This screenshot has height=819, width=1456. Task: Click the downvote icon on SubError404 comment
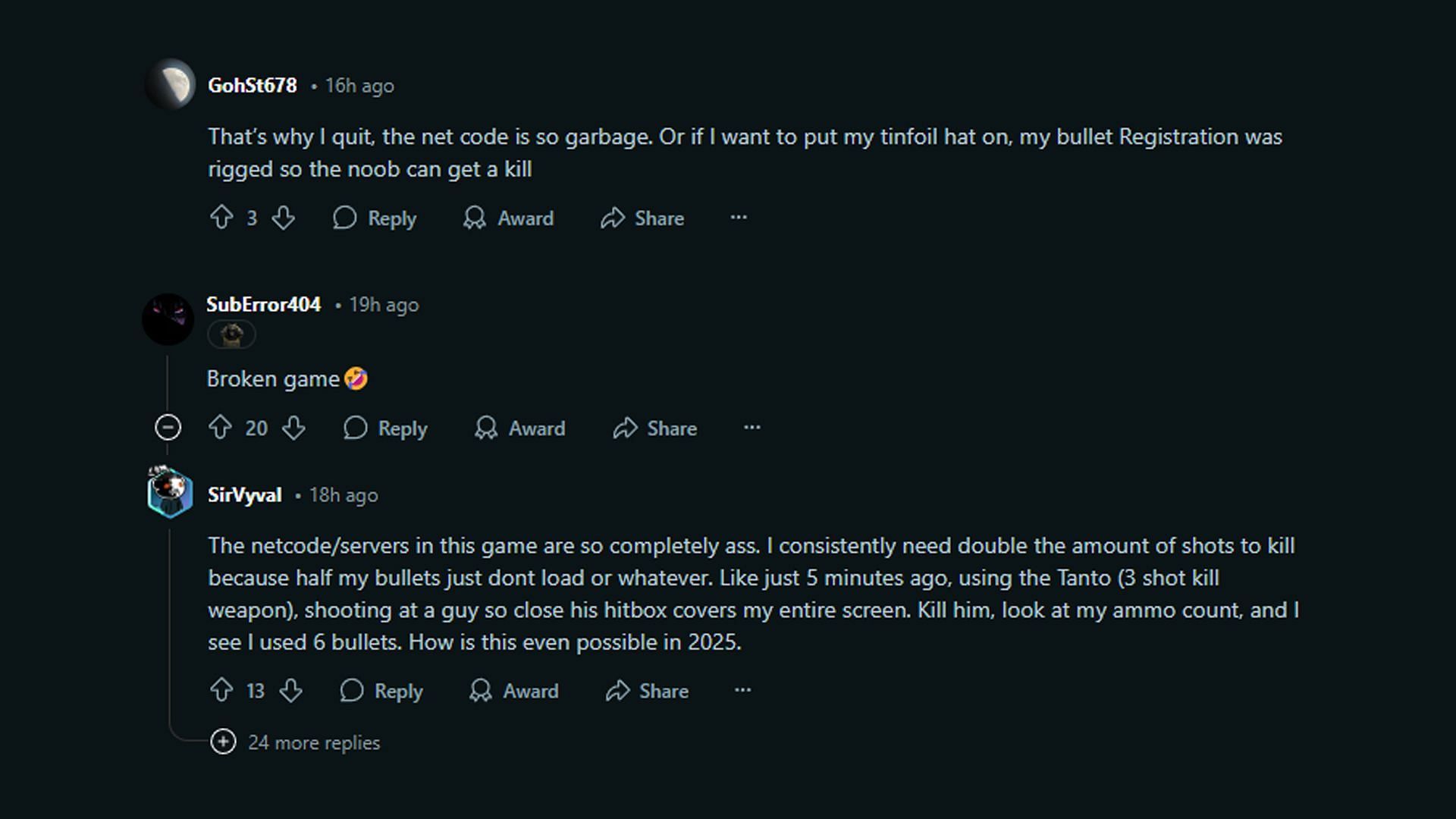coord(294,428)
